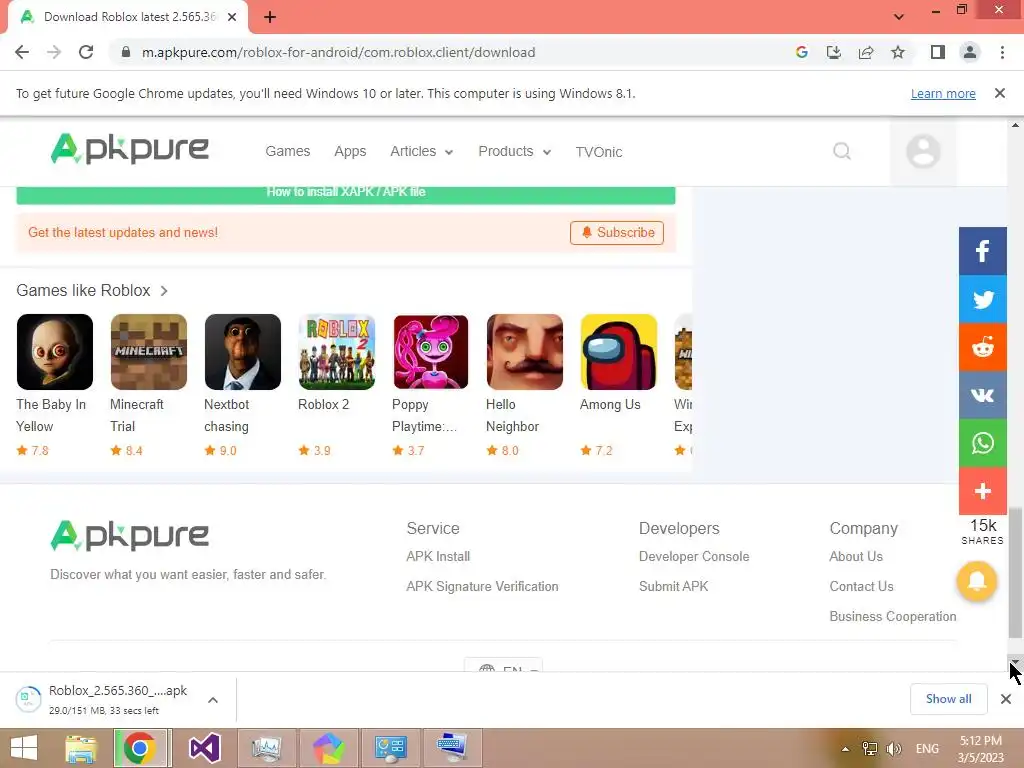Screen dimensions: 1024x768
Task: Open the About Us link
Action: point(856,556)
